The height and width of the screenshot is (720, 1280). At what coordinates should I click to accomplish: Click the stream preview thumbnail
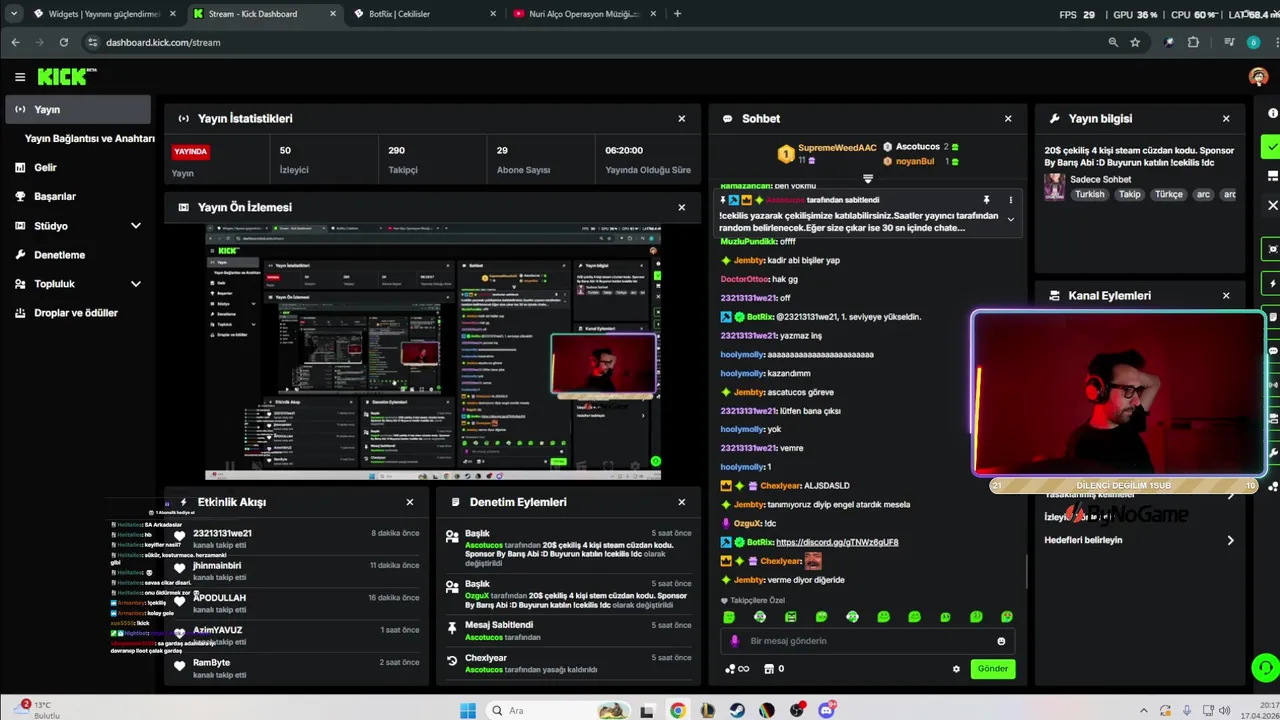tap(433, 352)
